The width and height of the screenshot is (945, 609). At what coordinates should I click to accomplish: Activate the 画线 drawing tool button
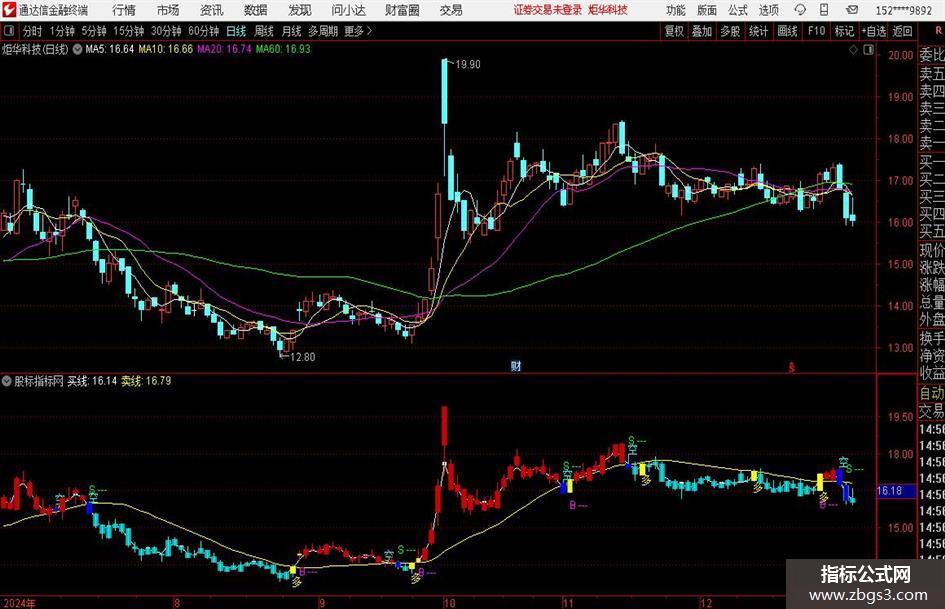[x=787, y=31]
